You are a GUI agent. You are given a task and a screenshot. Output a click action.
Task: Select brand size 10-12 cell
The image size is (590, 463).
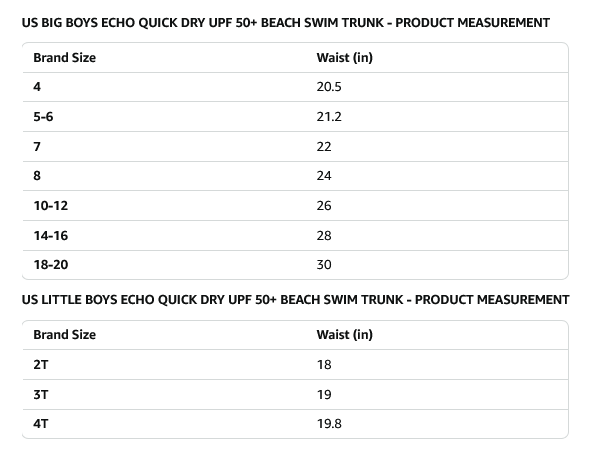[x=51, y=206]
